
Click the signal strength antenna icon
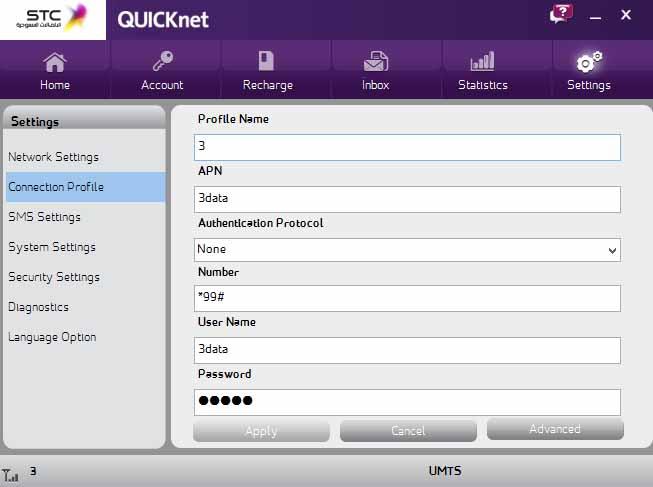(x=10, y=475)
